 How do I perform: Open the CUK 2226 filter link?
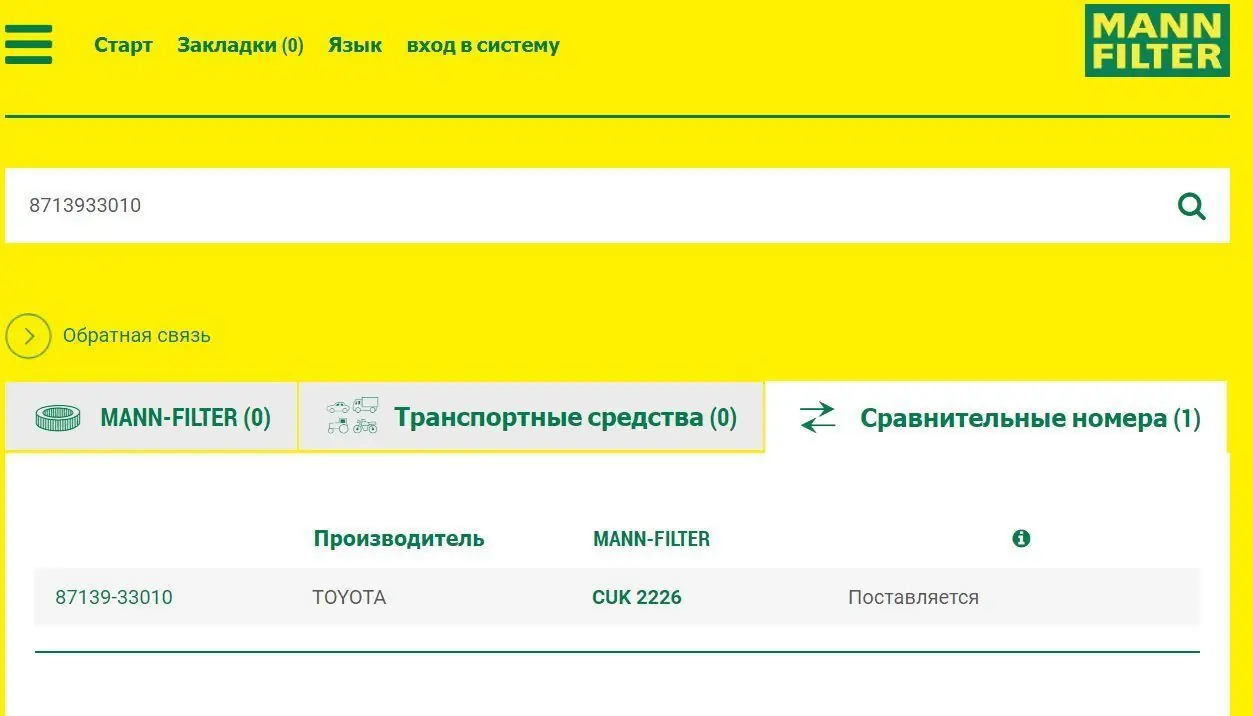pyautogui.click(x=637, y=598)
